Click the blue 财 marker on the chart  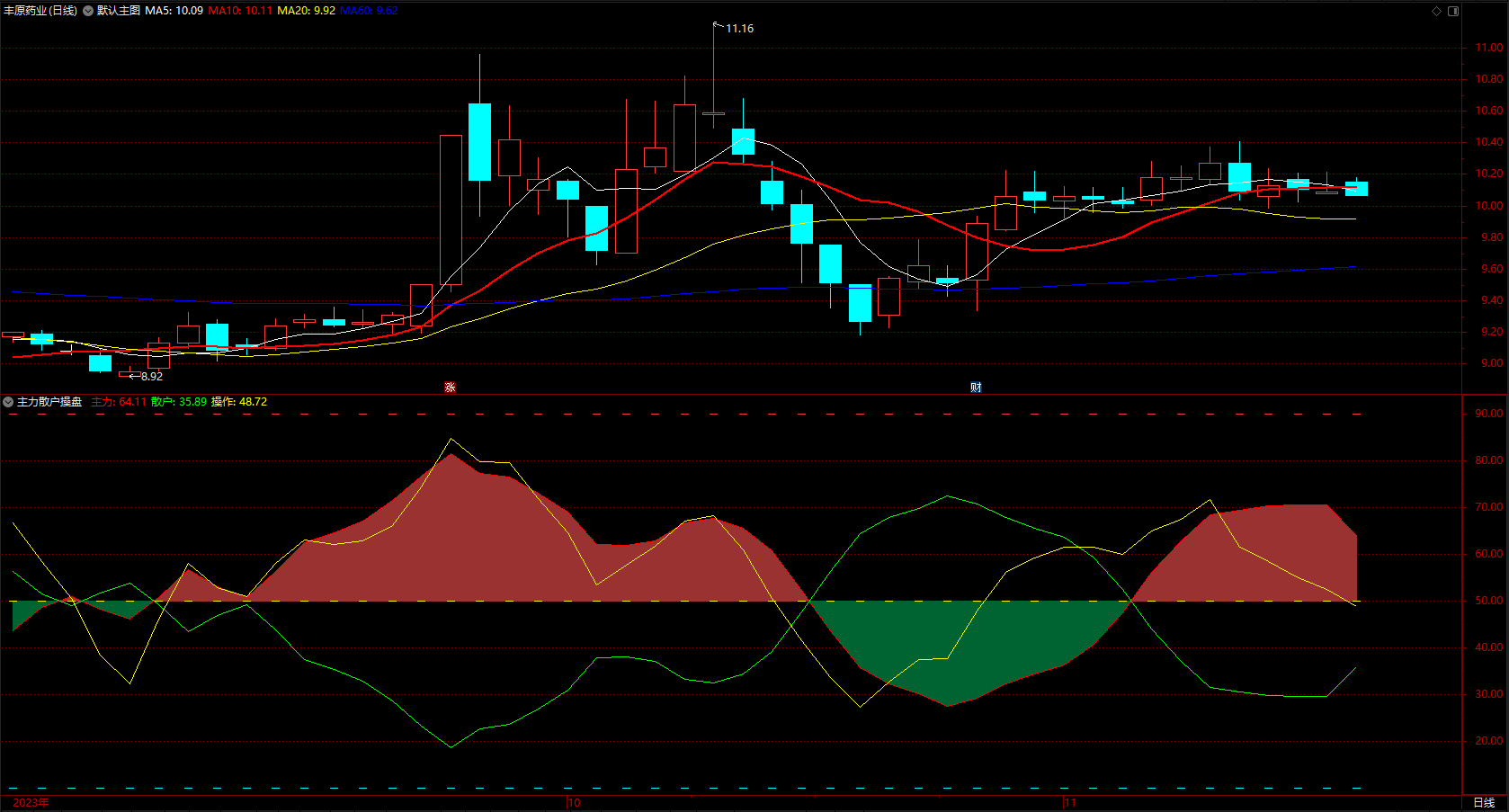(x=976, y=388)
